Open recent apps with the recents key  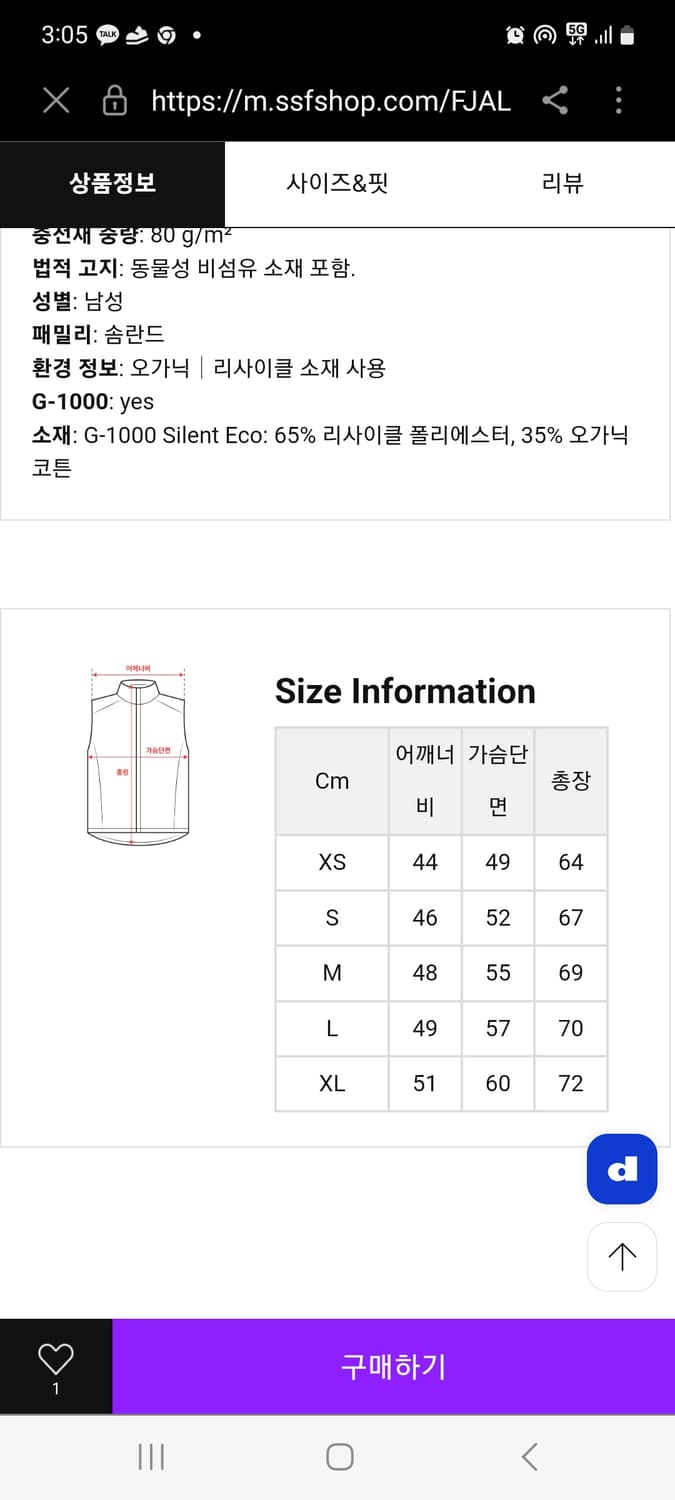click(x=150, y=1457)
